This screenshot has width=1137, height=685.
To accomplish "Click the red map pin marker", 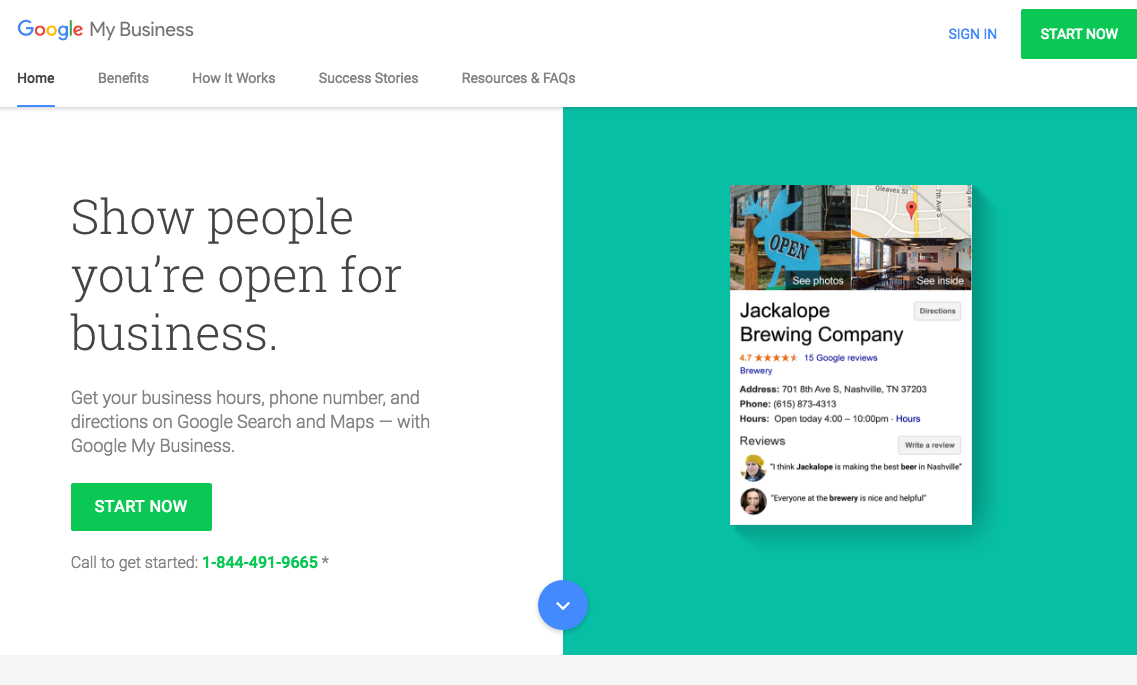I will pos(910,209).
